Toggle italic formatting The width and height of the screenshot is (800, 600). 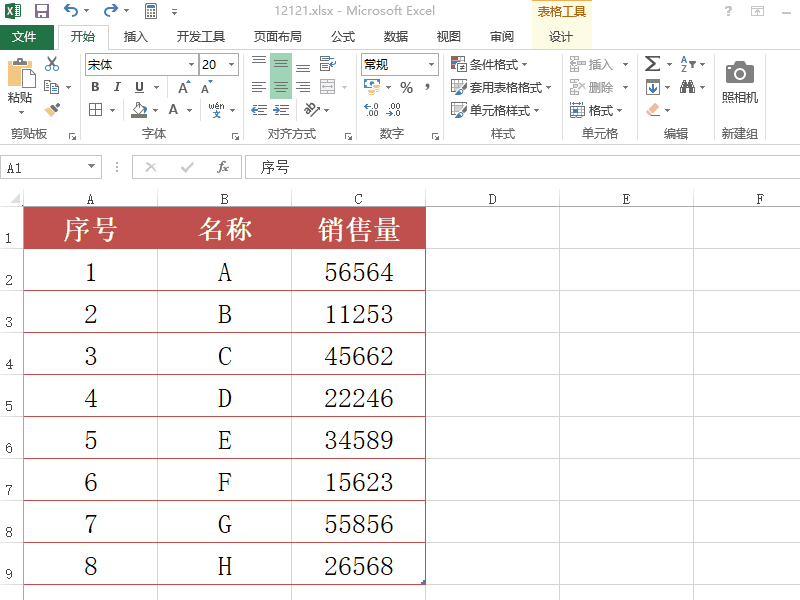tap(117, 87)
